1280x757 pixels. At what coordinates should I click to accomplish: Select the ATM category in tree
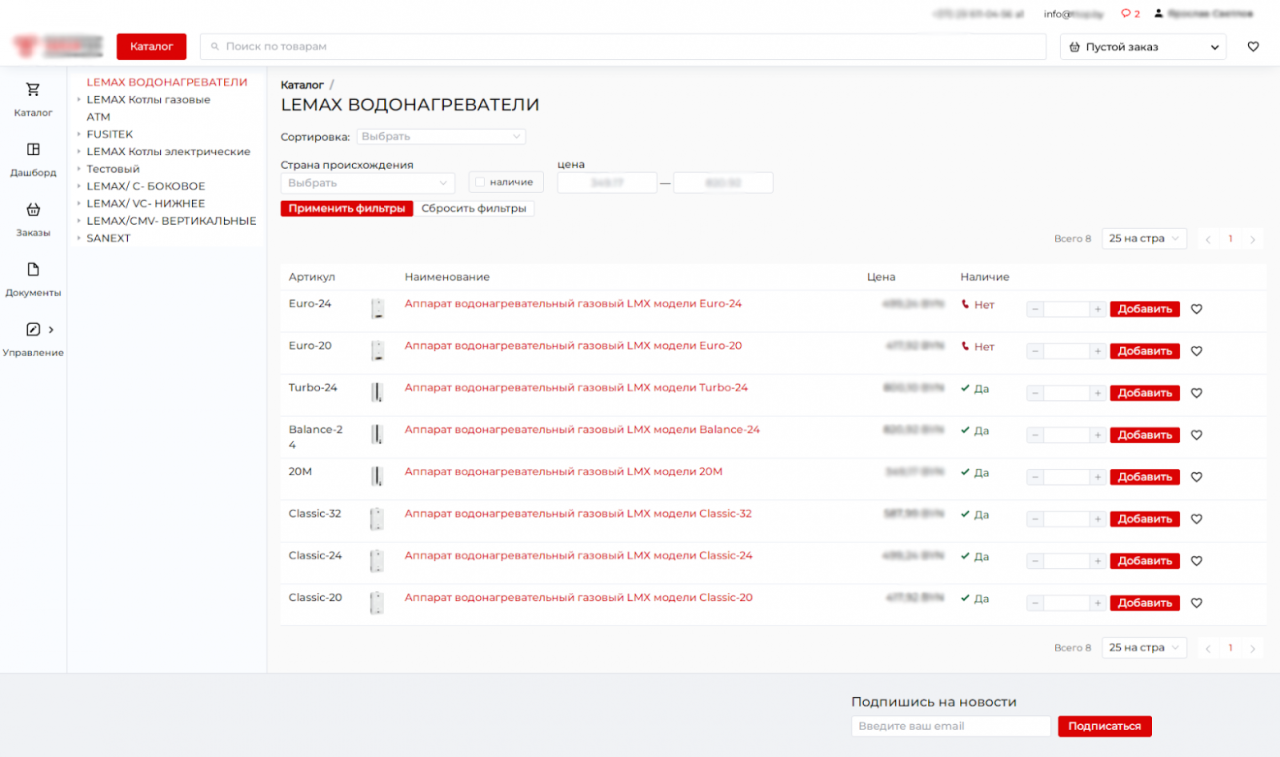click(x=98, y=117)
